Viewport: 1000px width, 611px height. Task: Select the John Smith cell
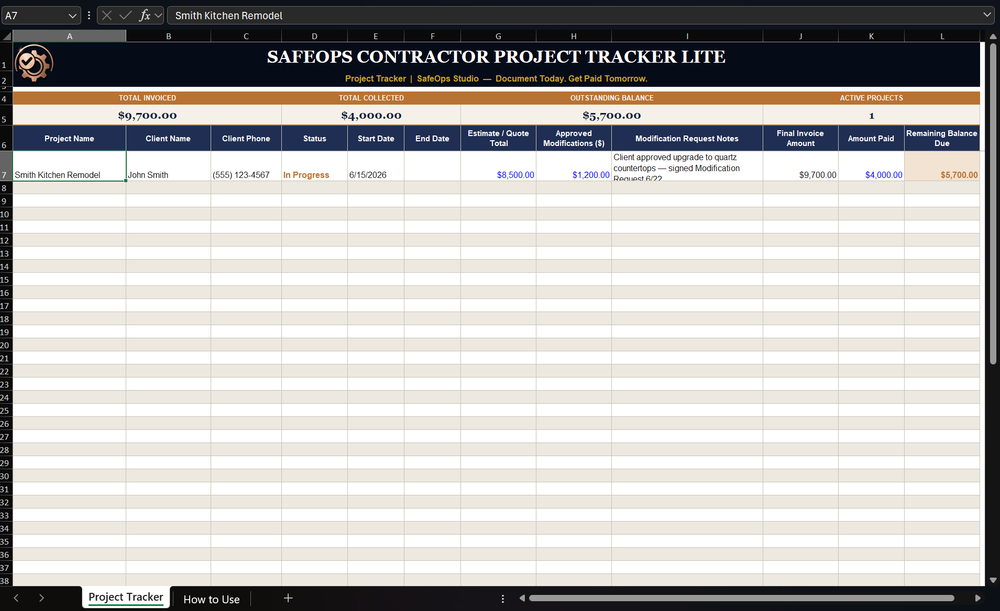(x=168, y=166)
